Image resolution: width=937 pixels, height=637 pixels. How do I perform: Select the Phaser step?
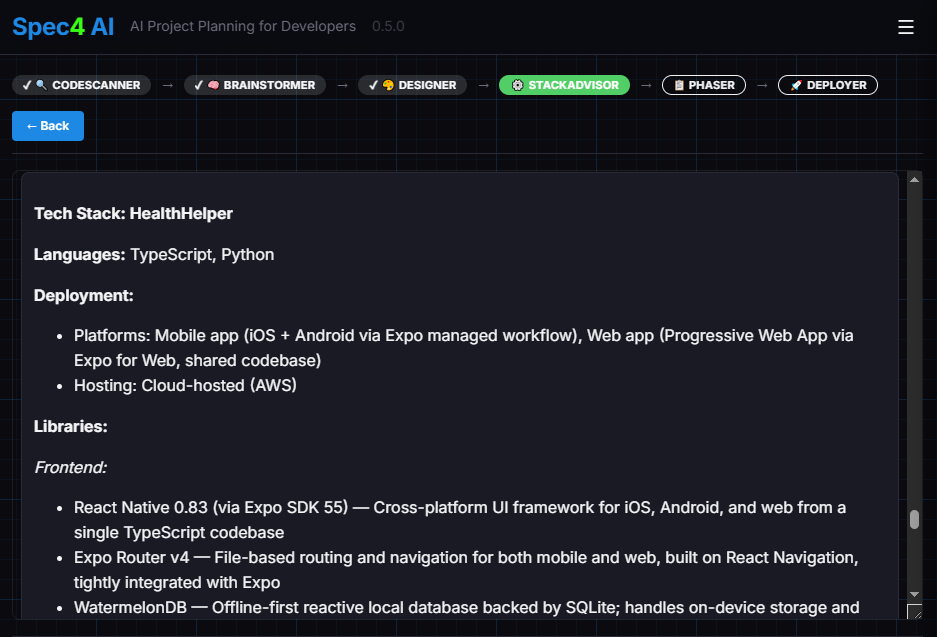[x=703, y=85]
